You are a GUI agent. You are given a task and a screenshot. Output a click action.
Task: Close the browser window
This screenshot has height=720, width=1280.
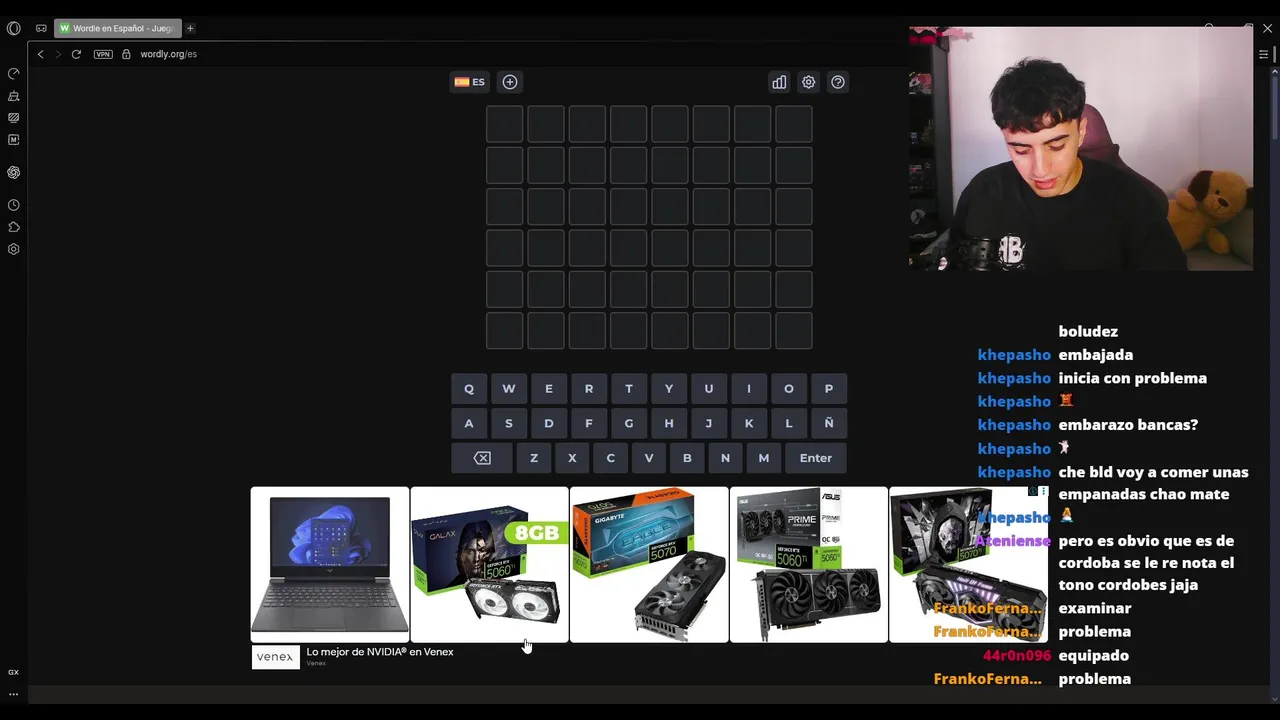[x=1267, y=28]
